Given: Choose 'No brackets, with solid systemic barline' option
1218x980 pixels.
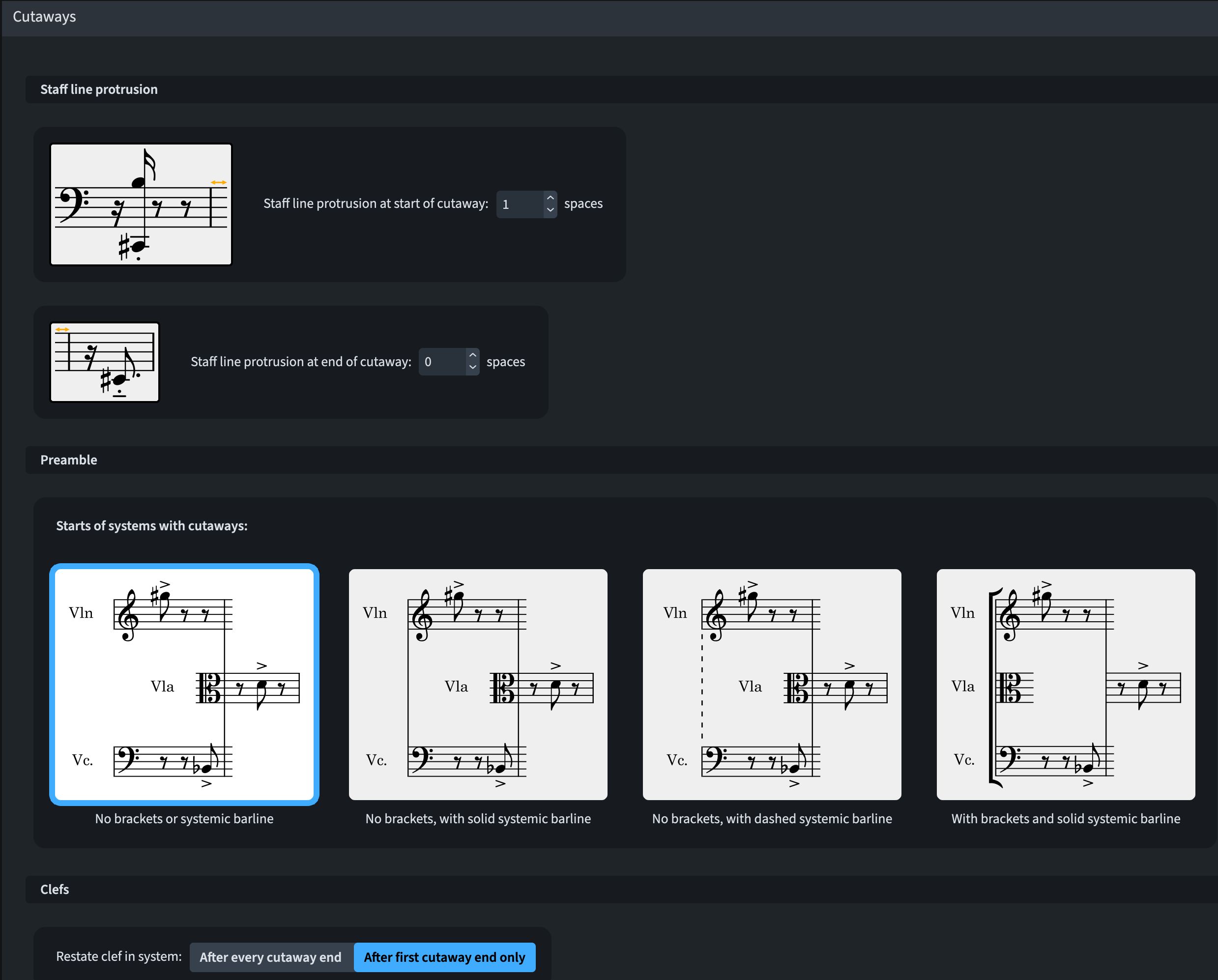Looking at the screenshot, I should coord(478,684).
